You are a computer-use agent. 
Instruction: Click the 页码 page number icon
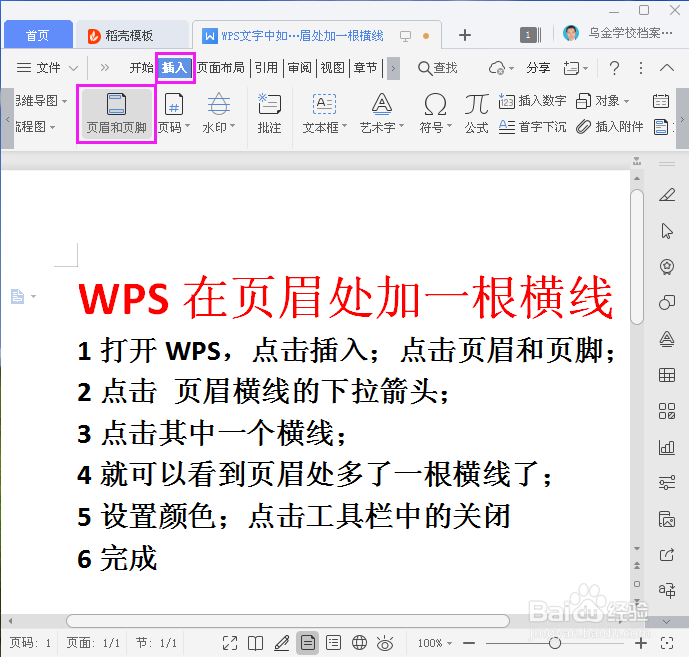(174, 105)
